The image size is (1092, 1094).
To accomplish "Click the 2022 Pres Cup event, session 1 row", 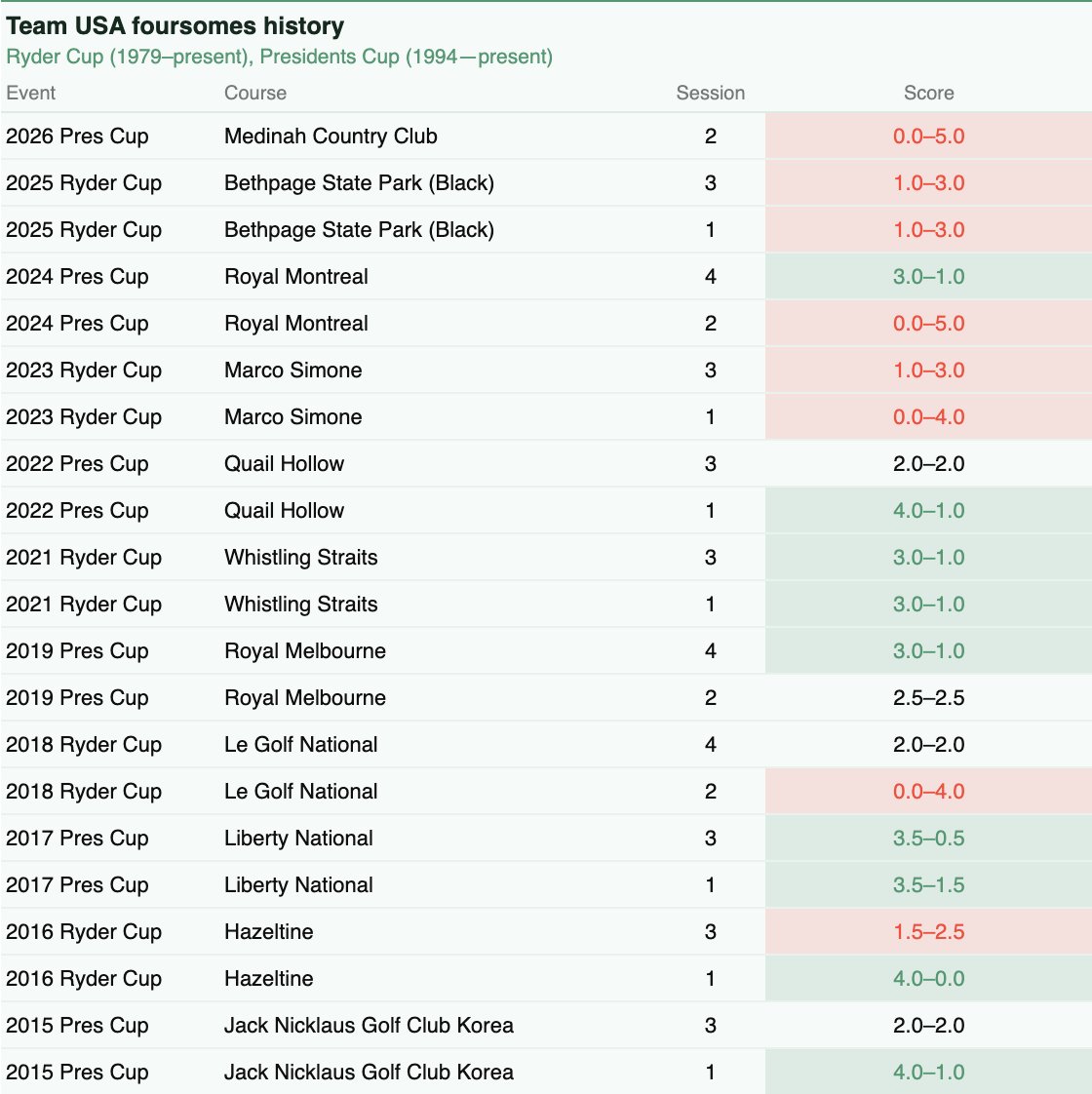I will [x=77, y=510].
